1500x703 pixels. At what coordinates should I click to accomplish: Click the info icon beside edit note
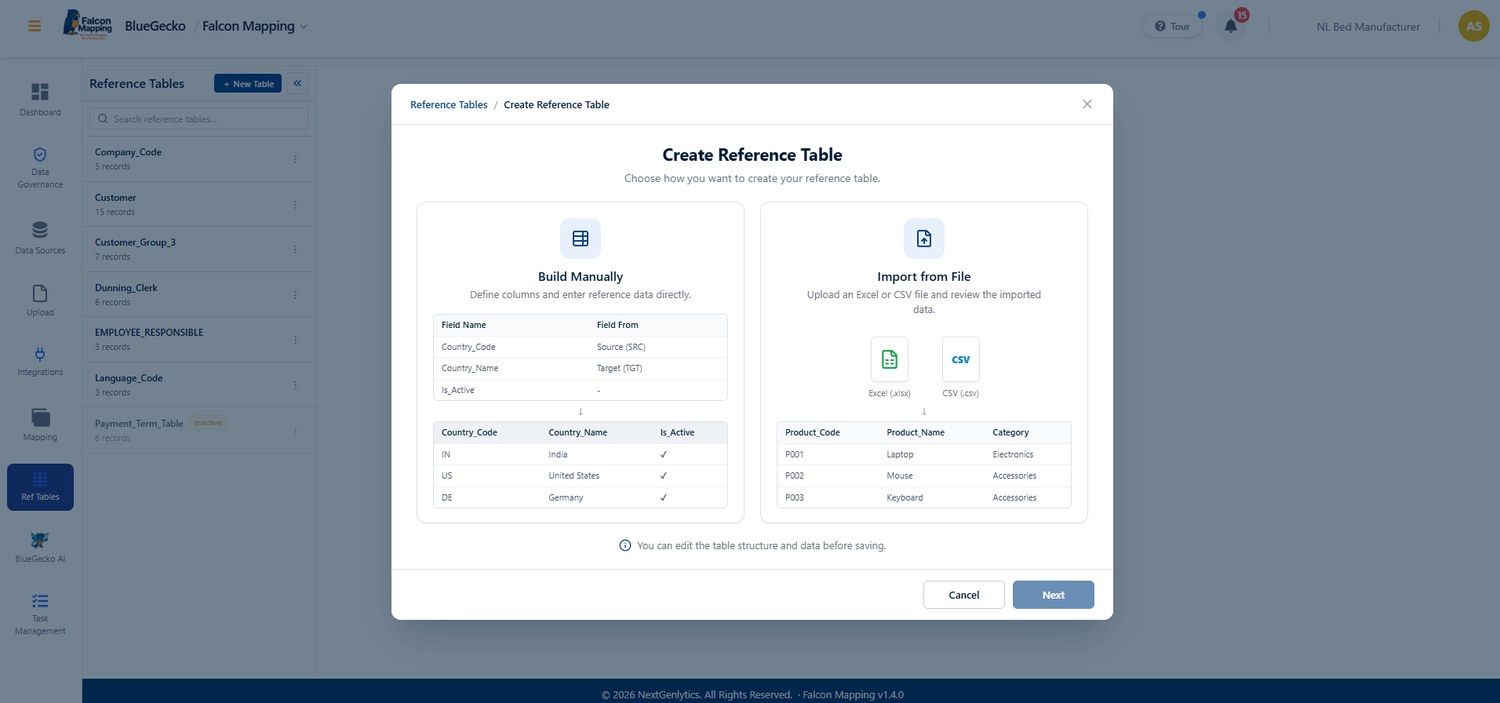(625, 546)
